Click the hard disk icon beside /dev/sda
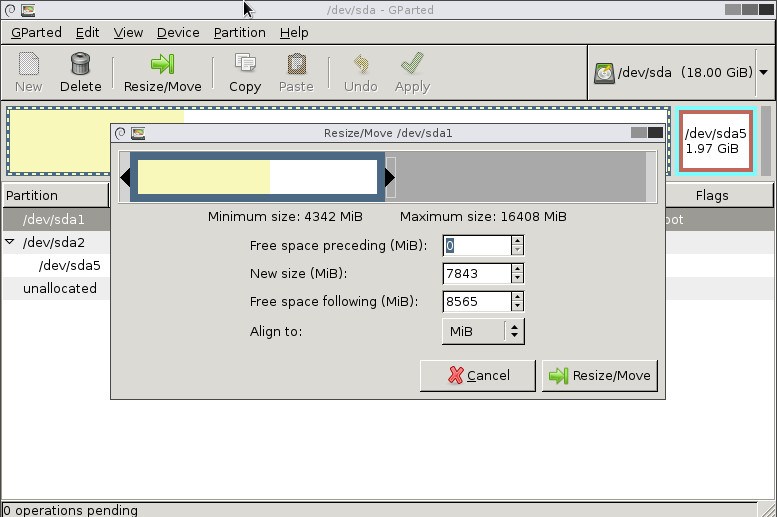Viewport: 777px width, 517px height. (x=604, y=73)
